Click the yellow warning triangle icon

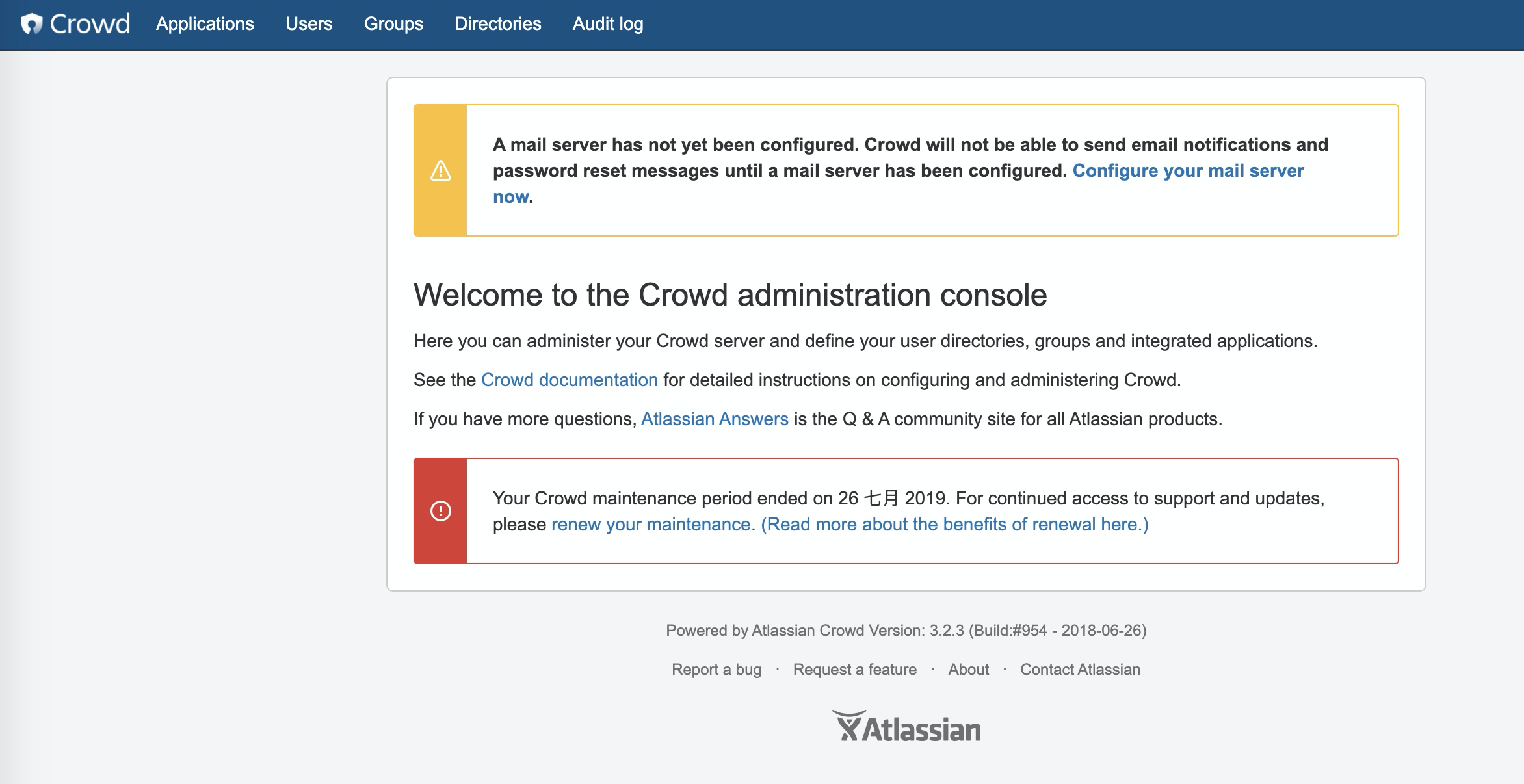[x=441, y=170]
